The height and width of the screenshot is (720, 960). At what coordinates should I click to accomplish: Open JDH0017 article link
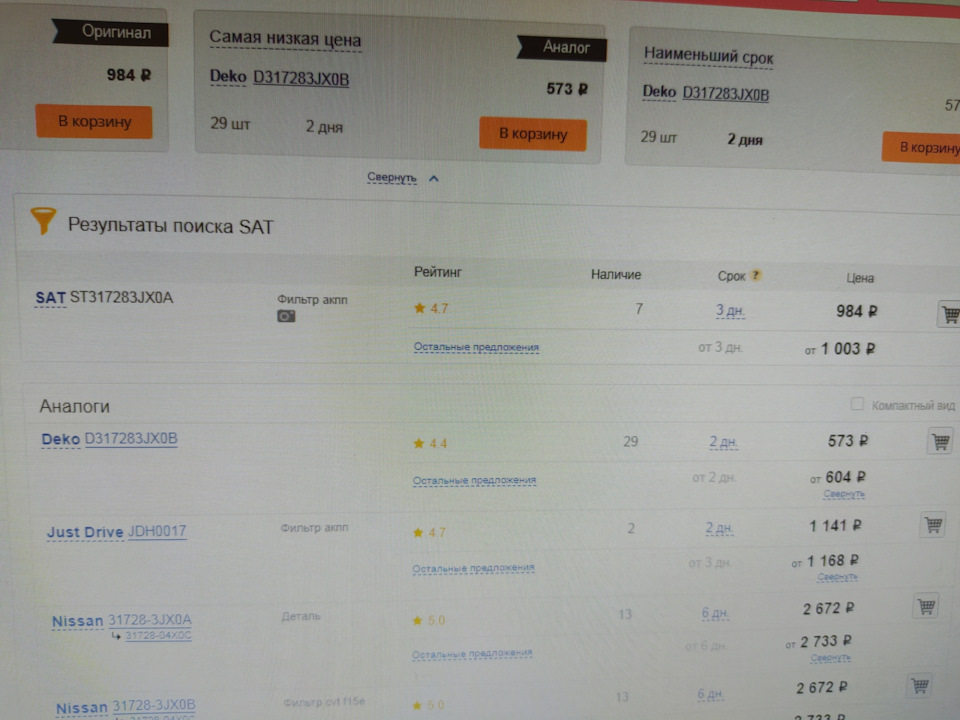pyautogui.click(x=157, y=531)
